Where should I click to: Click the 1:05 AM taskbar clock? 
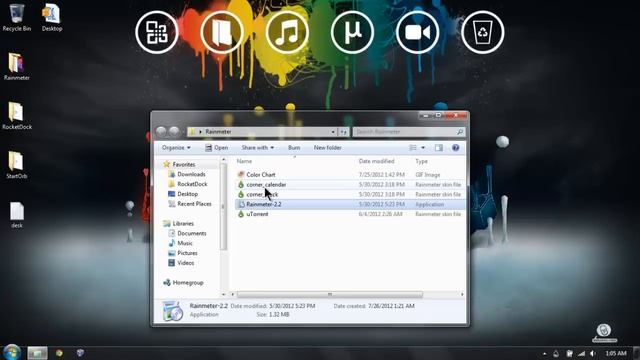pyautogui.click(x=616, y=353)
